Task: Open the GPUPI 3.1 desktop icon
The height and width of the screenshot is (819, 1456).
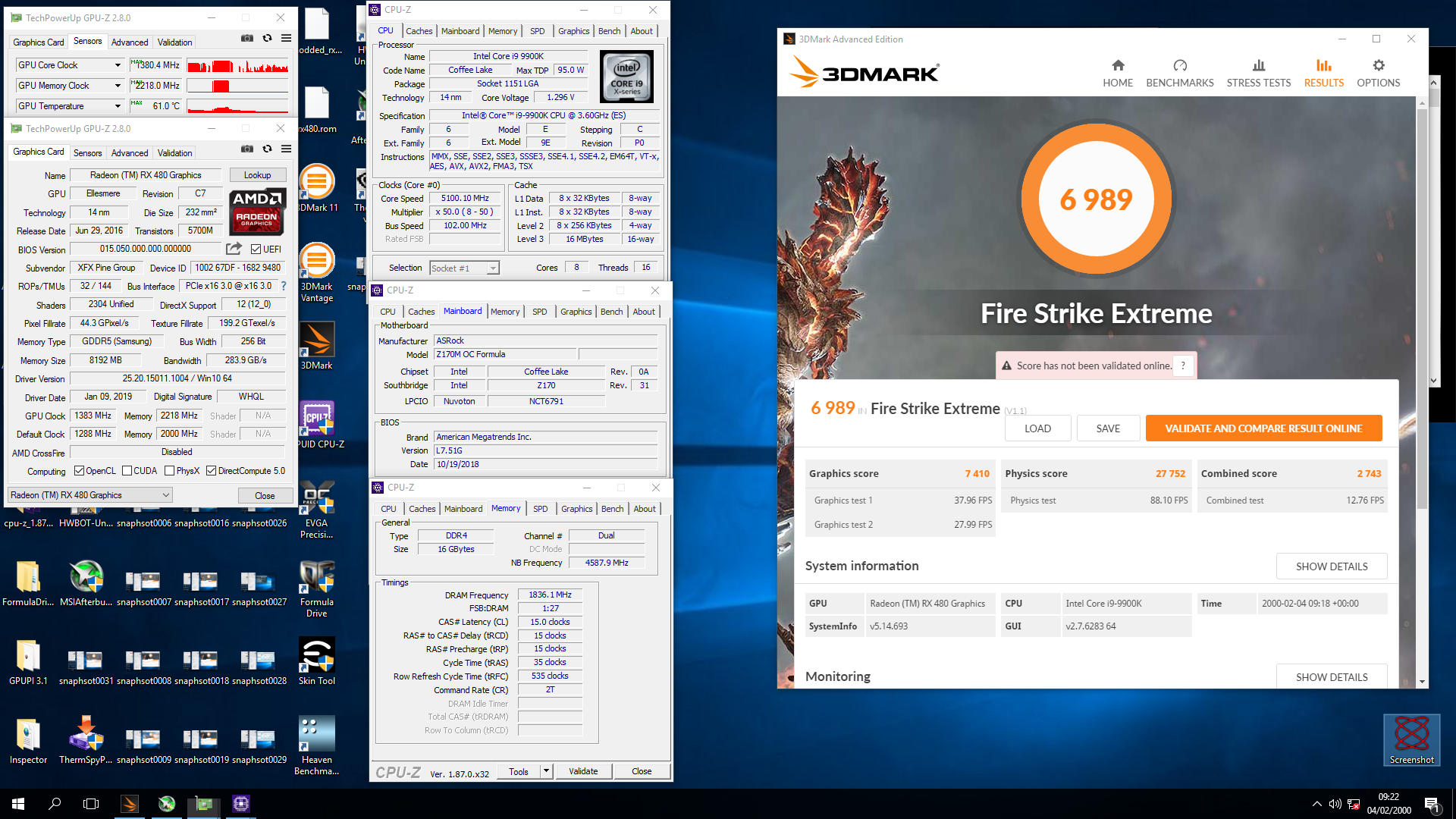Action: point(28,661)
